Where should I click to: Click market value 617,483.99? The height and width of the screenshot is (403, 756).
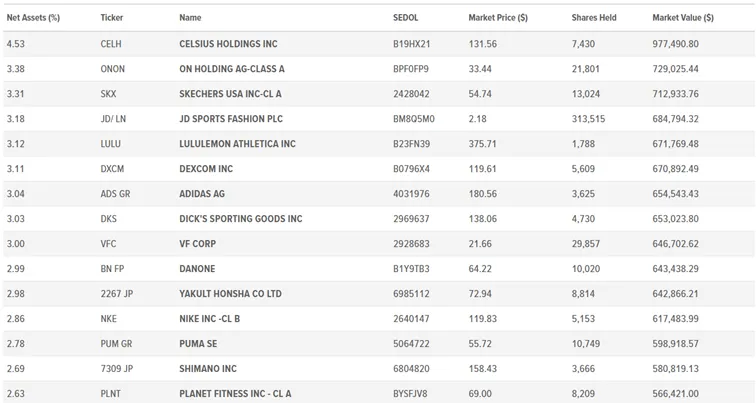tap(675, 319)
